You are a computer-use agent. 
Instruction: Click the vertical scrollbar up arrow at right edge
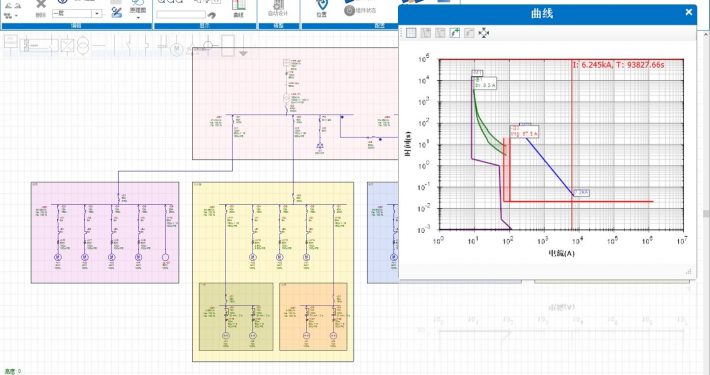[706, 35]
